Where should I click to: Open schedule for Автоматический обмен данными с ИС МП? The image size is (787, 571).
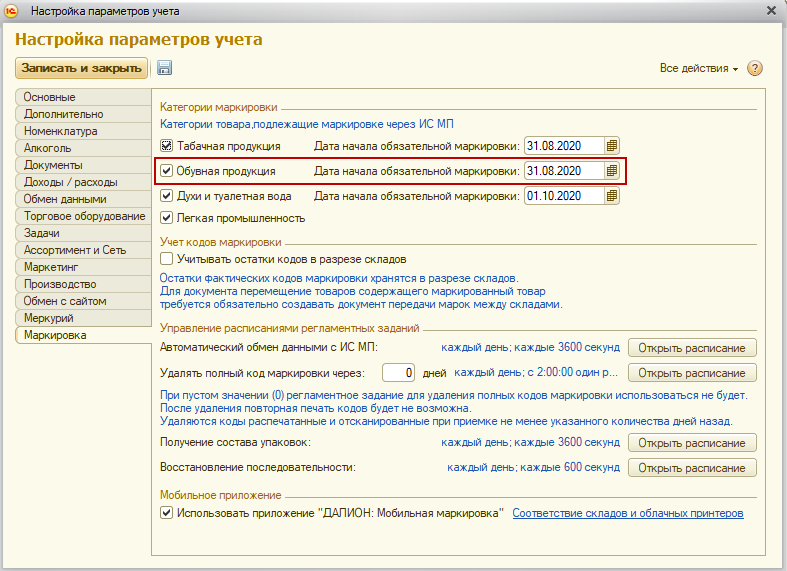coord(692,348)
